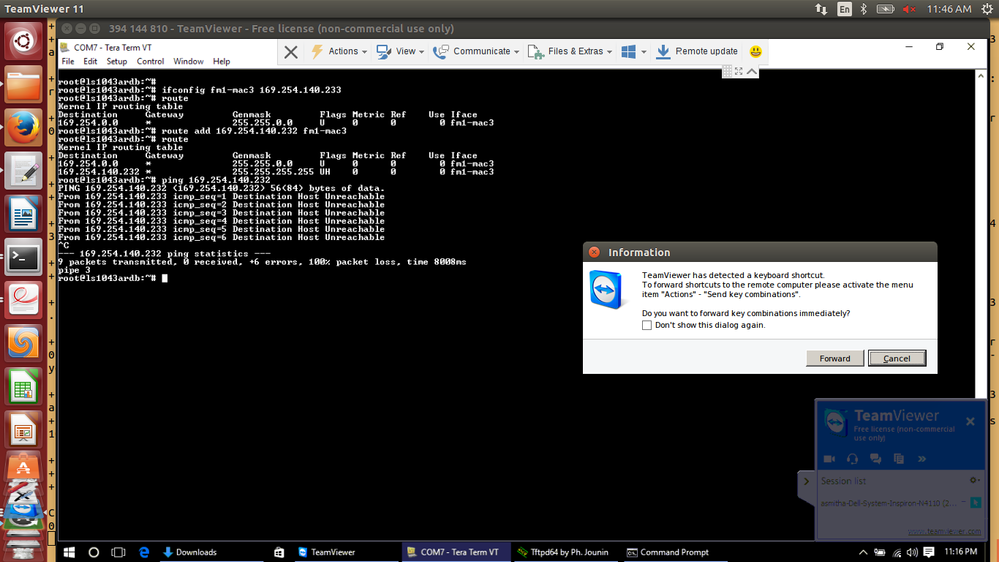
Task: Open the Session list gear settings
Action: [x=974, y=480]
